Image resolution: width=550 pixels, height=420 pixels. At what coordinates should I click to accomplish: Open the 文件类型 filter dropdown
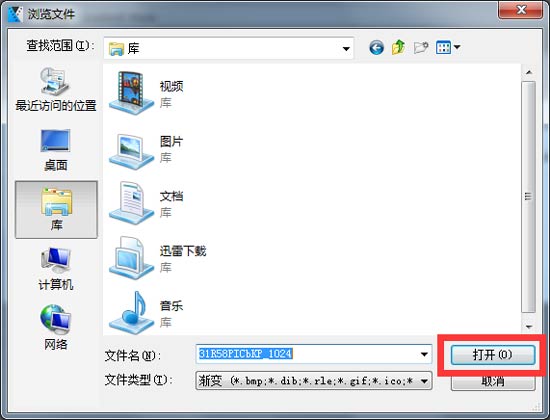[314, 381]
